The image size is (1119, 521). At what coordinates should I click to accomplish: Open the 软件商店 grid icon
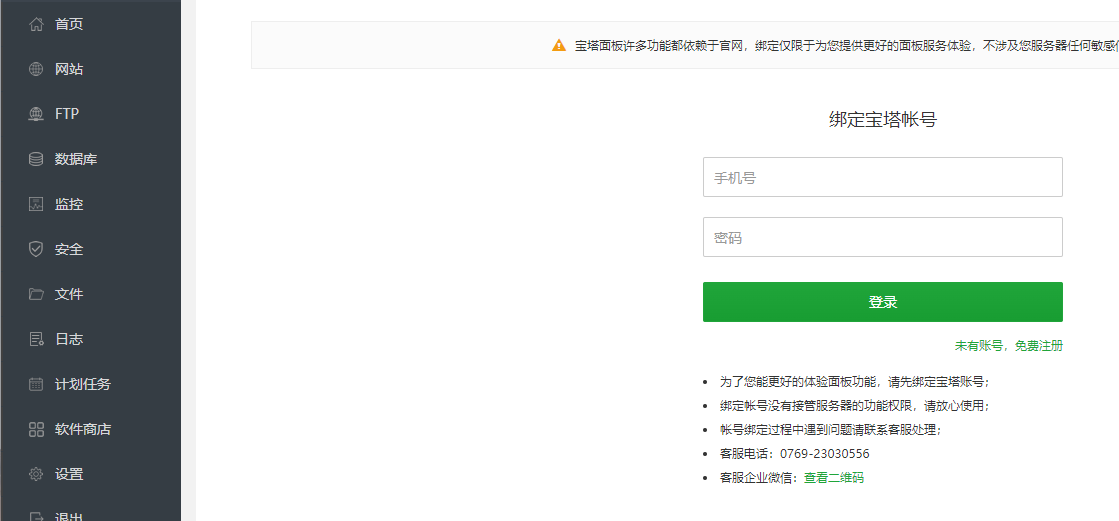click(x=36, y=429)
